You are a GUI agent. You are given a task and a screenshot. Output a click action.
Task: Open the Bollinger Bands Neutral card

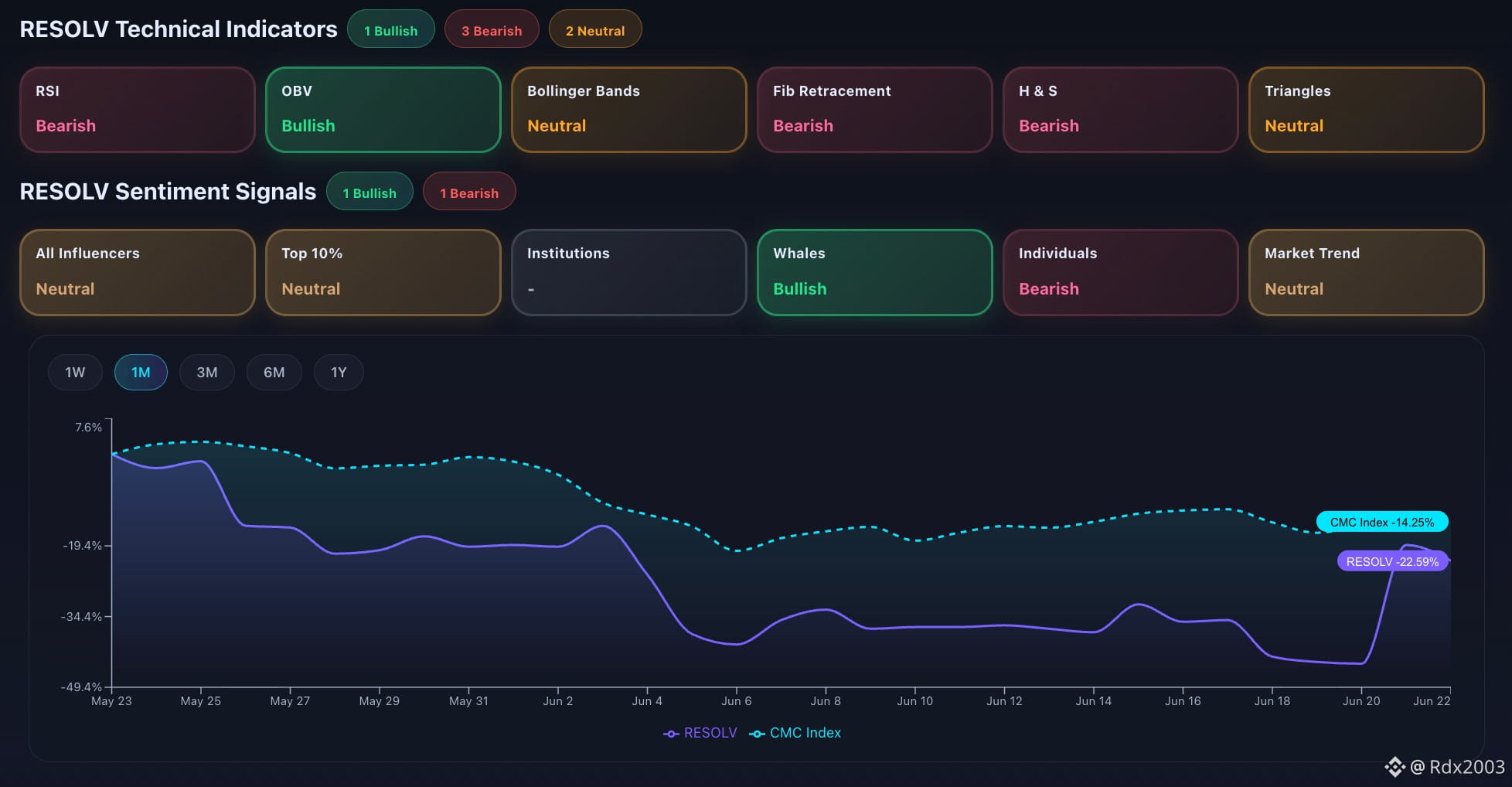[629, 110]
